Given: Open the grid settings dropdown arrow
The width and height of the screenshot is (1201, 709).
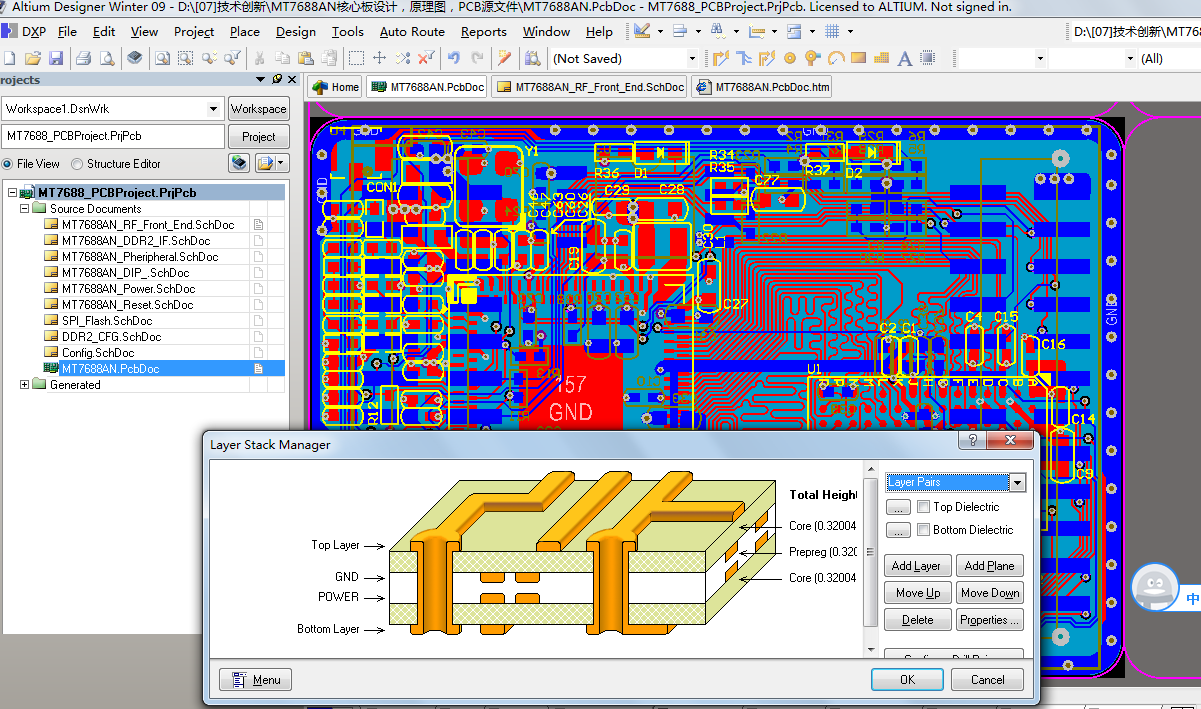Looking at the screenshot, I should coord(848,32).
